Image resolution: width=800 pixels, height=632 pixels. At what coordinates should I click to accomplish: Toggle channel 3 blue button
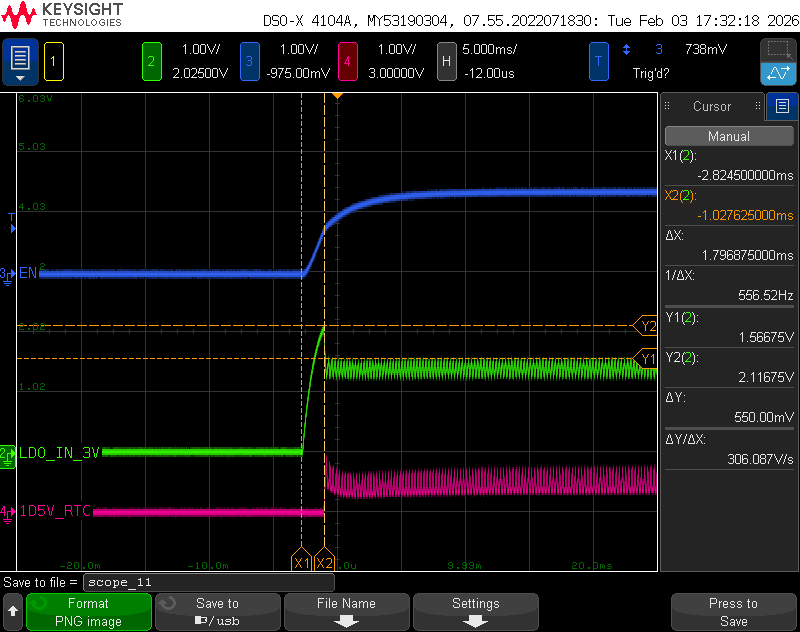coord(249,62)
